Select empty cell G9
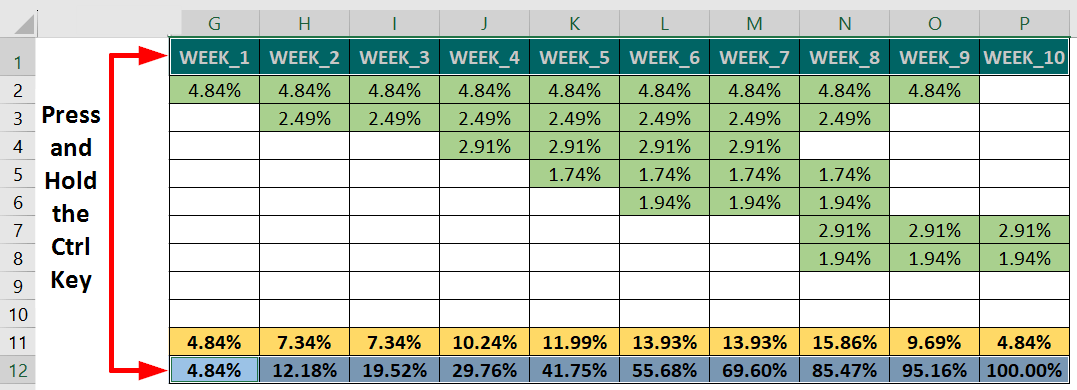 coord(214,286)
